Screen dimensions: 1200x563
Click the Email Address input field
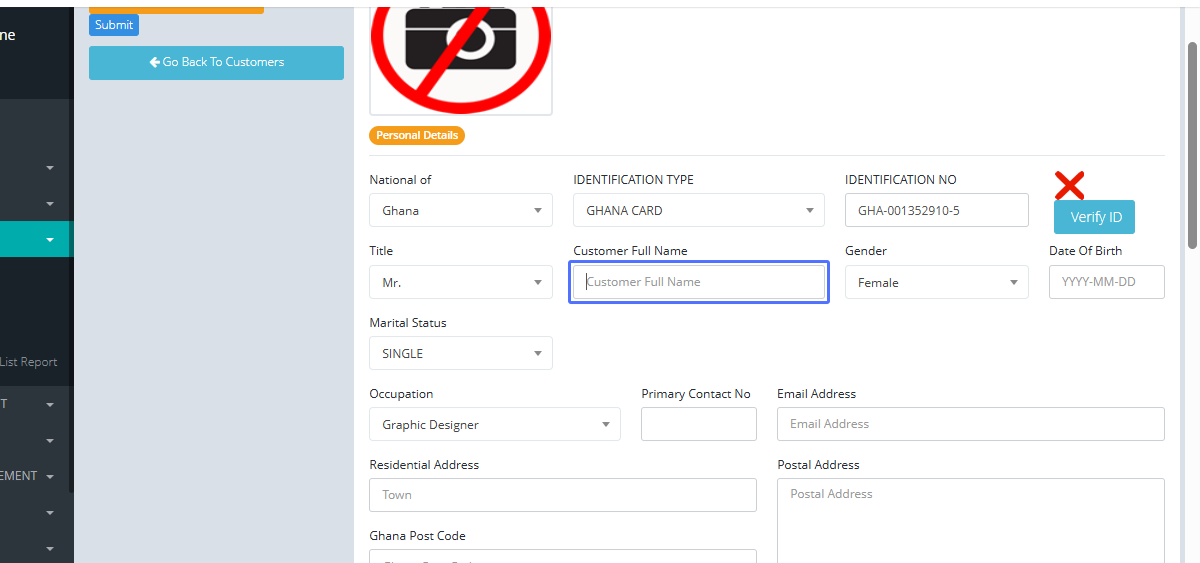point(970,424)
